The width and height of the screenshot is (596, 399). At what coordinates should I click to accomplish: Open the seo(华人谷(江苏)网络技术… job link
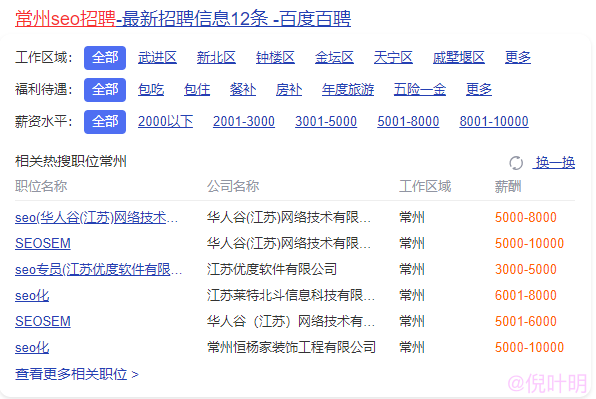(96, 218)
